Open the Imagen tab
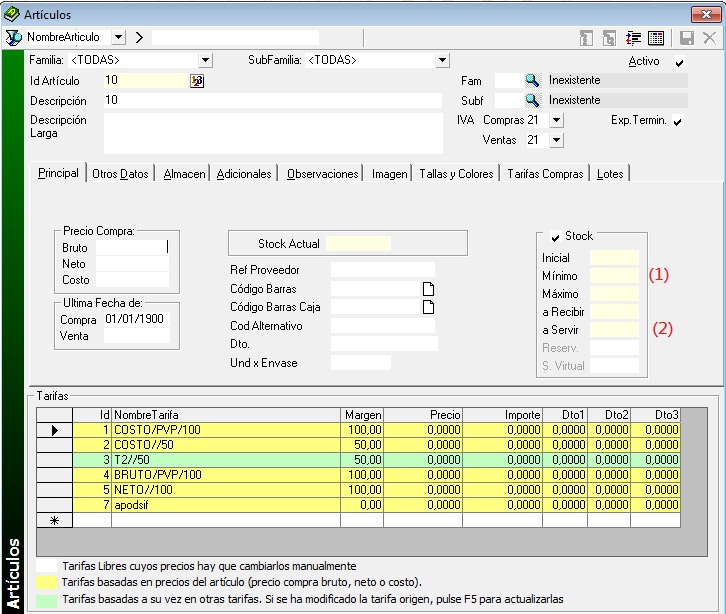This screenshot has height=614, width=726. (389, 174)
